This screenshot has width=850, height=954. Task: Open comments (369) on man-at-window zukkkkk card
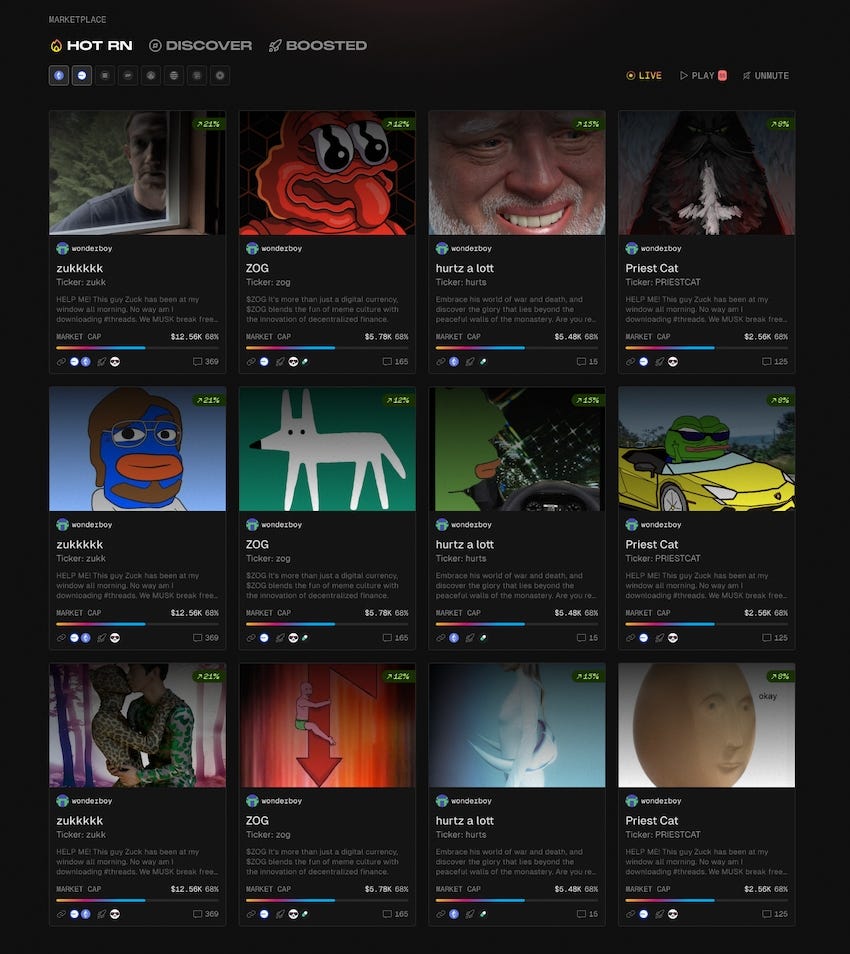click(206, 361)
